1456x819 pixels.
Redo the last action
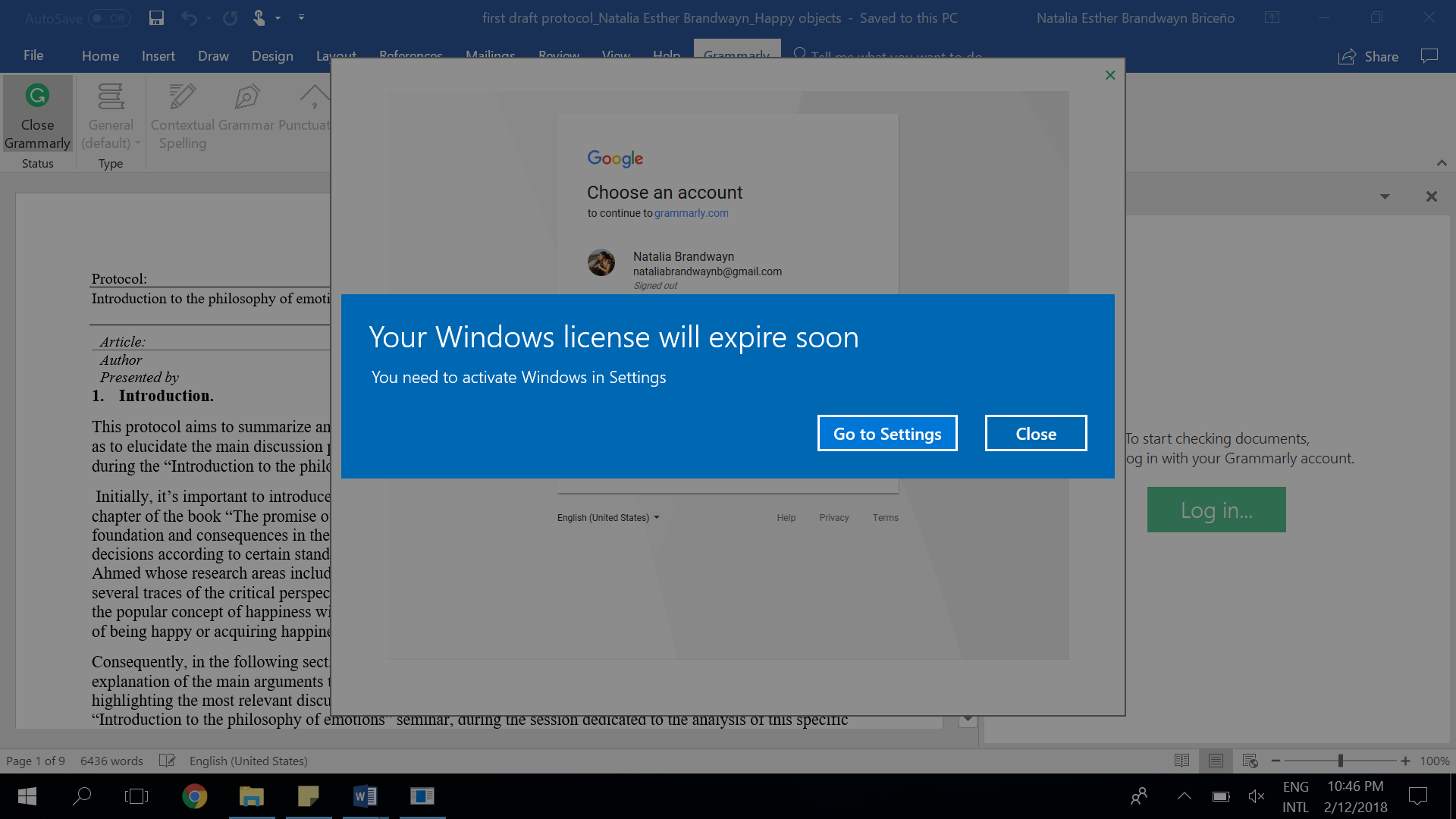(x=231, y=17)
